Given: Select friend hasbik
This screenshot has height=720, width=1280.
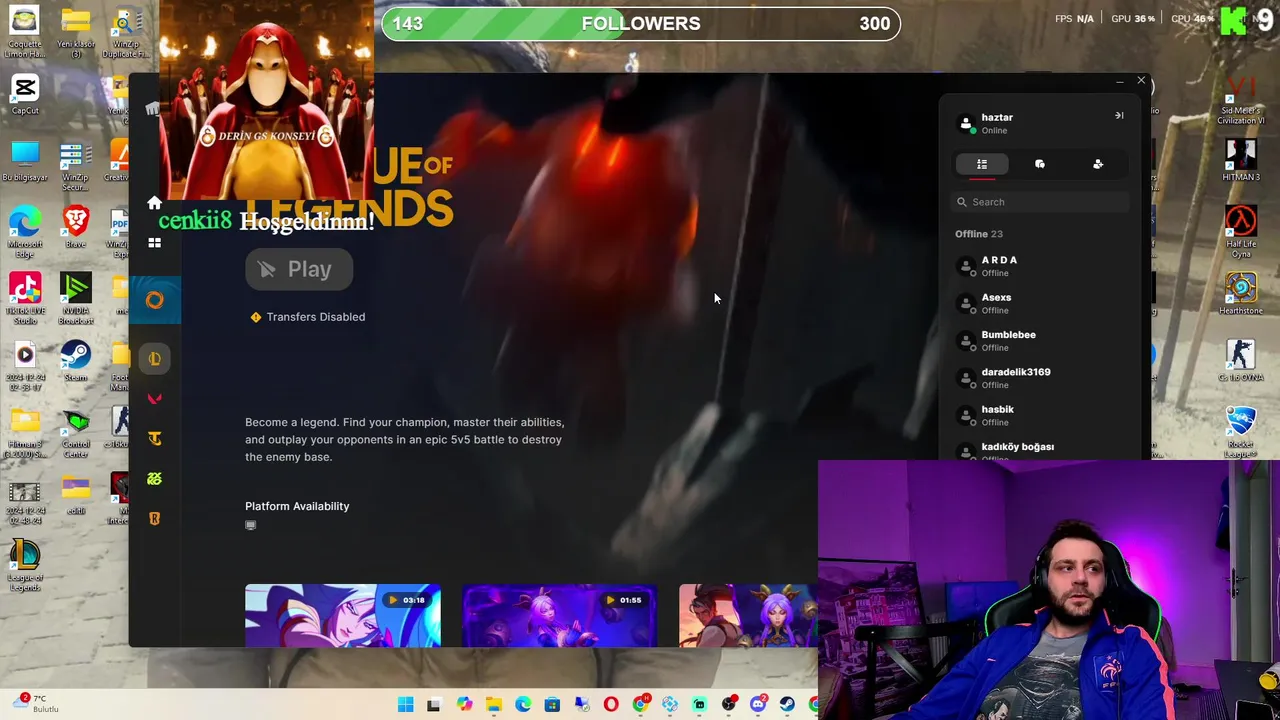Looking at the screenshot, I should (1040, 415).
